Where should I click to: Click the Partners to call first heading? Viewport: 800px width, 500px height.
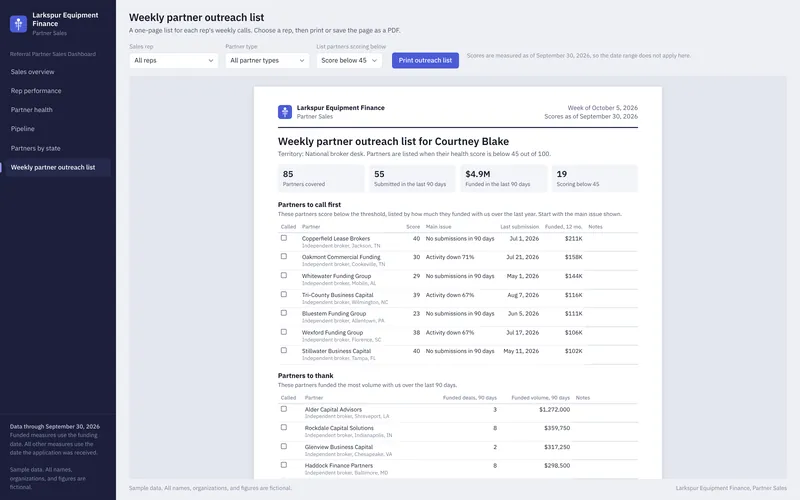click(309, 205)
